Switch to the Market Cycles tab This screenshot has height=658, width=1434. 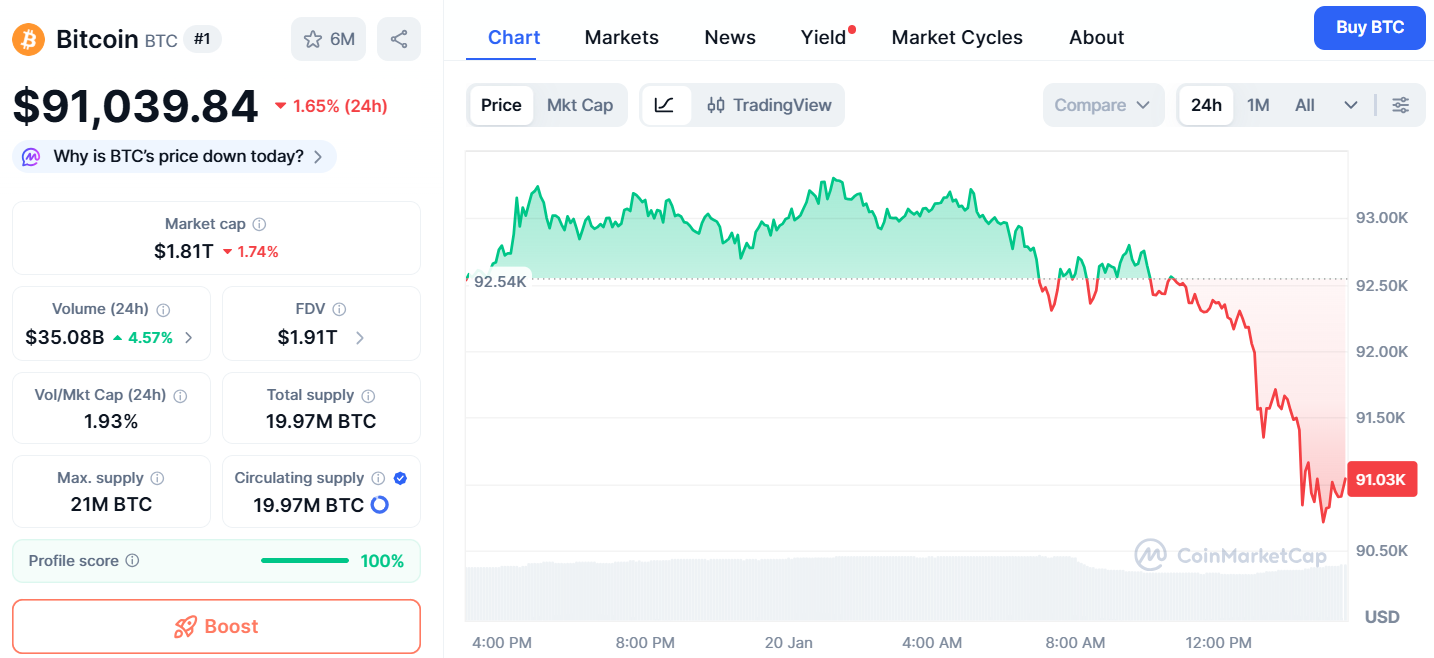tap(956, 37)
